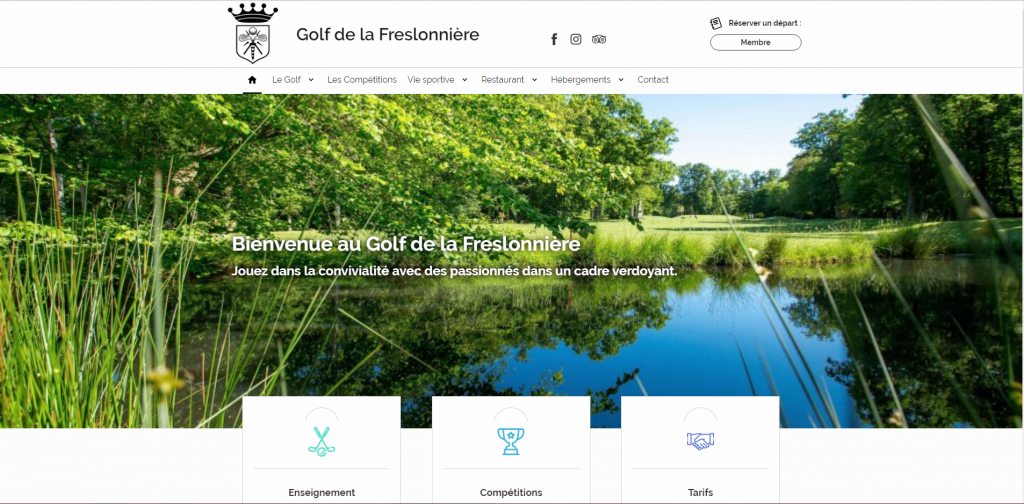Viewport: 1024px width, 504px height.
Task: Expand the Hébergements dropdown chevron
Action: pos(621,80)
